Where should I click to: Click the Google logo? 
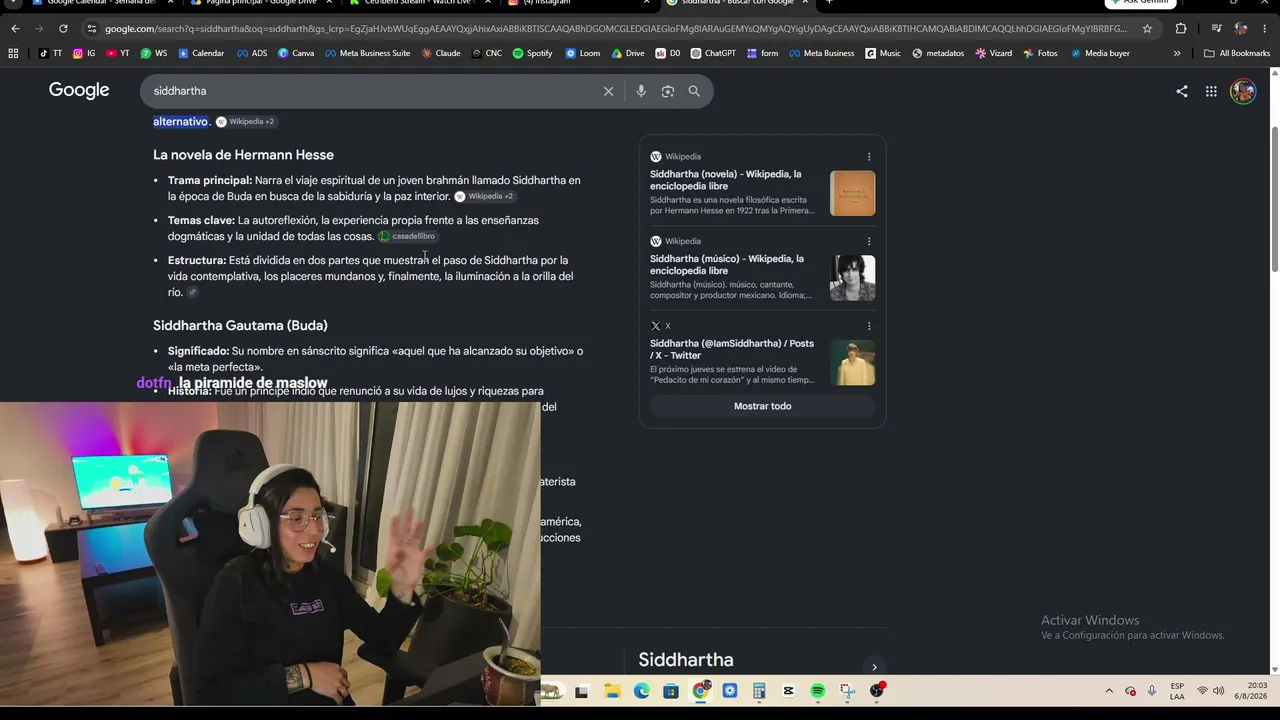(x=79, y=91)
